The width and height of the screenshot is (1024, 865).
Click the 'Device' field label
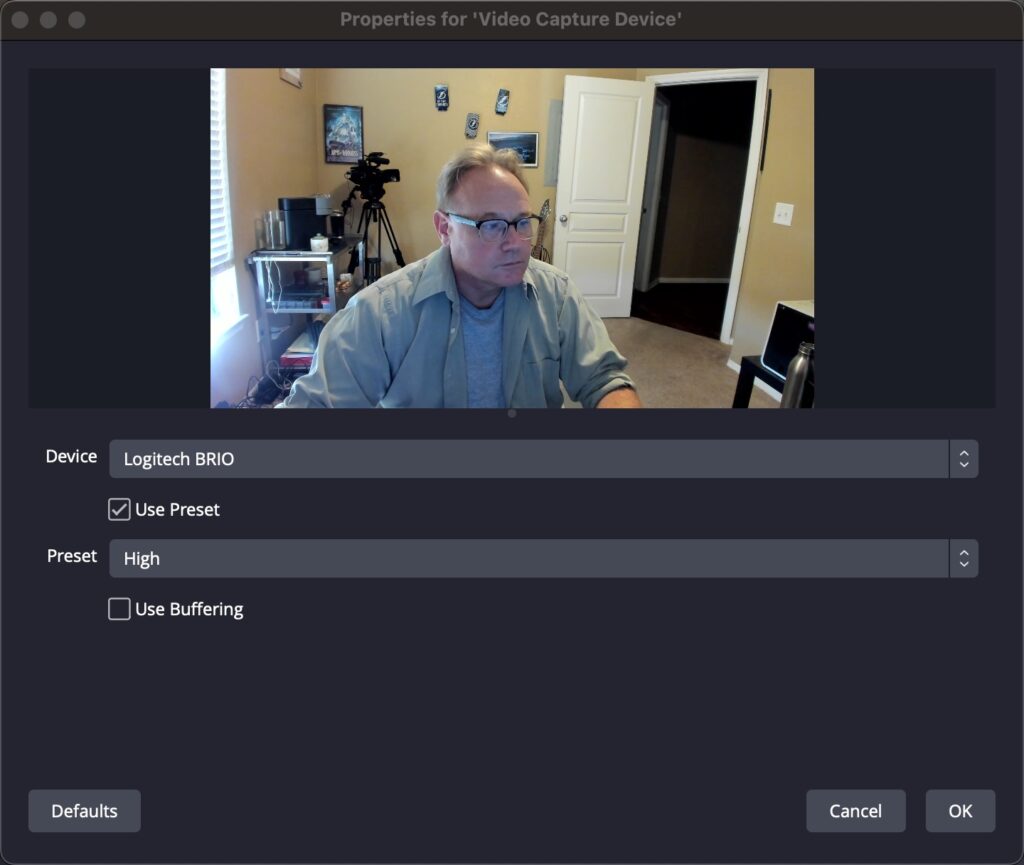pyautogui.click(x=71, y=456)
